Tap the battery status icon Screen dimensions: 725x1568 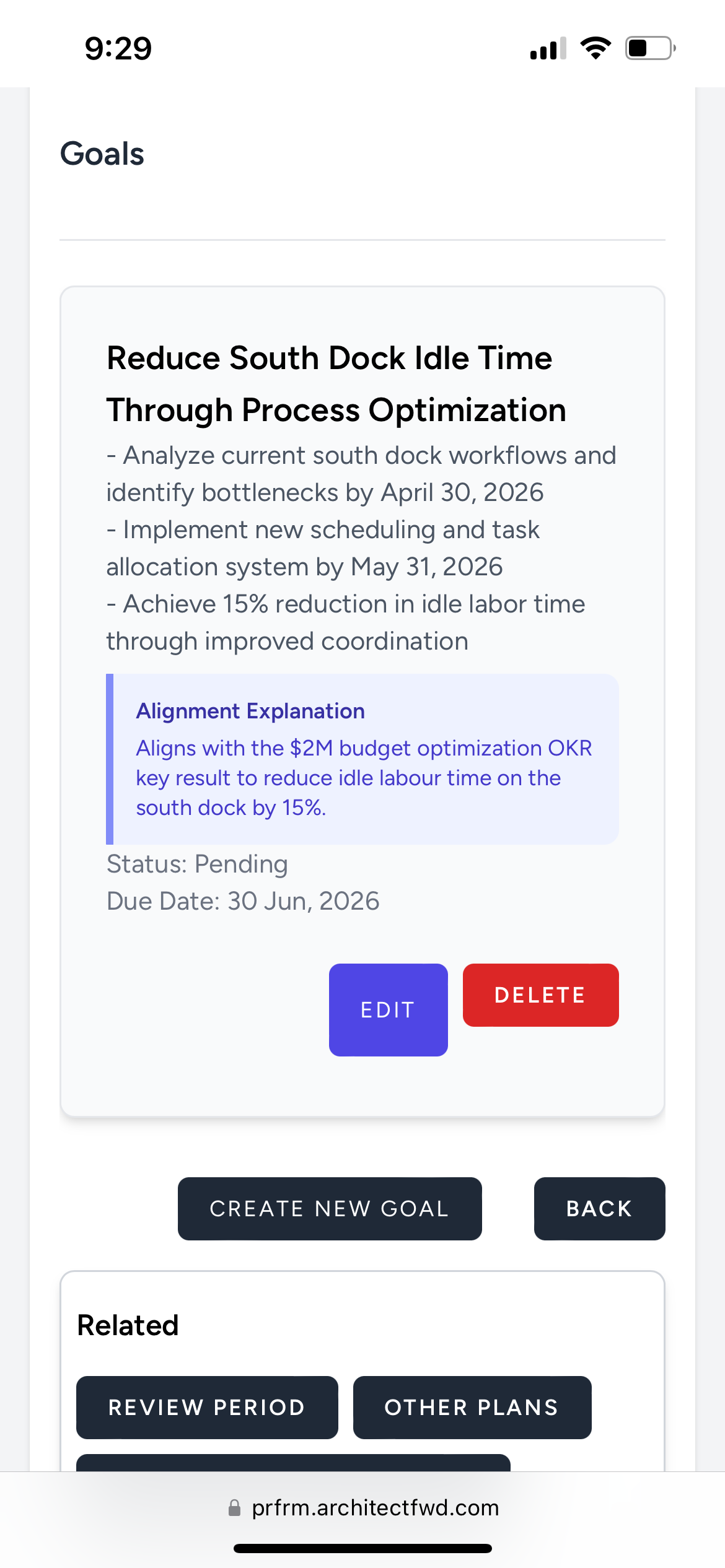point(650,48)
